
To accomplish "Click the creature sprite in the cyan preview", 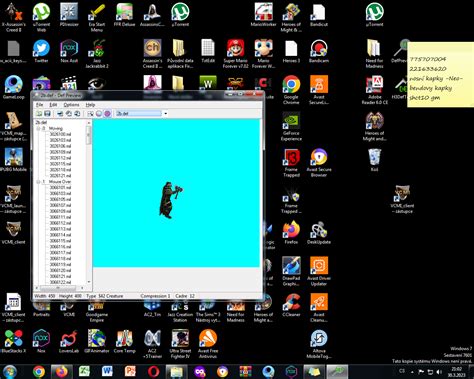I will [171, 200].
